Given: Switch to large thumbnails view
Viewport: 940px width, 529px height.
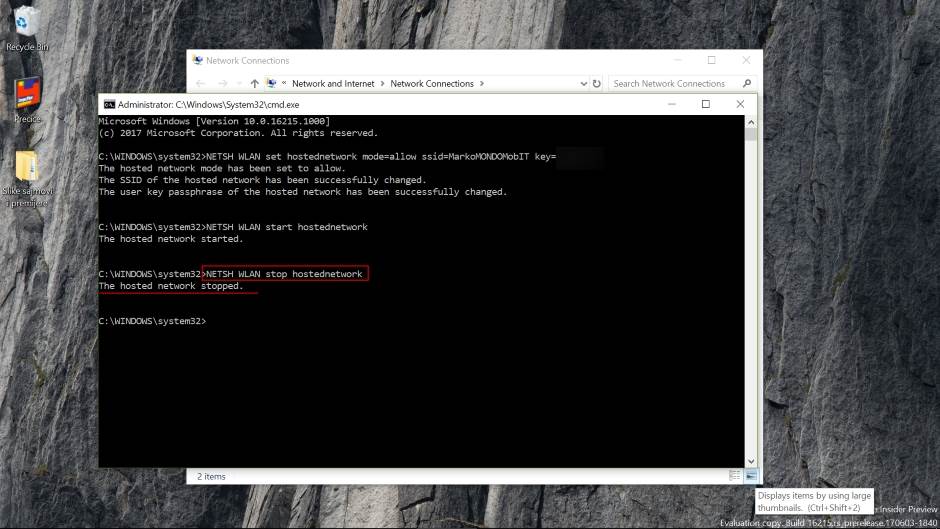Looking at the screenshot, I should [x=751, y=476].
